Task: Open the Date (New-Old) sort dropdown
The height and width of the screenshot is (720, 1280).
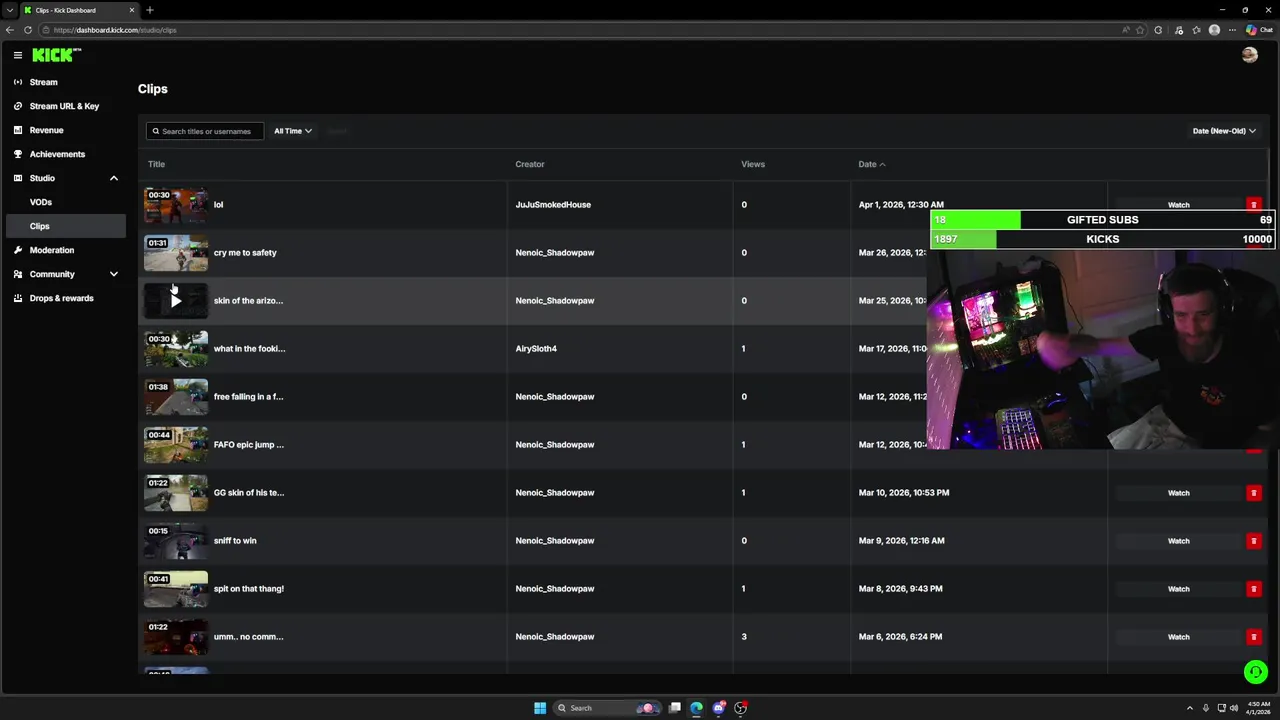Action: (1224, 131)
